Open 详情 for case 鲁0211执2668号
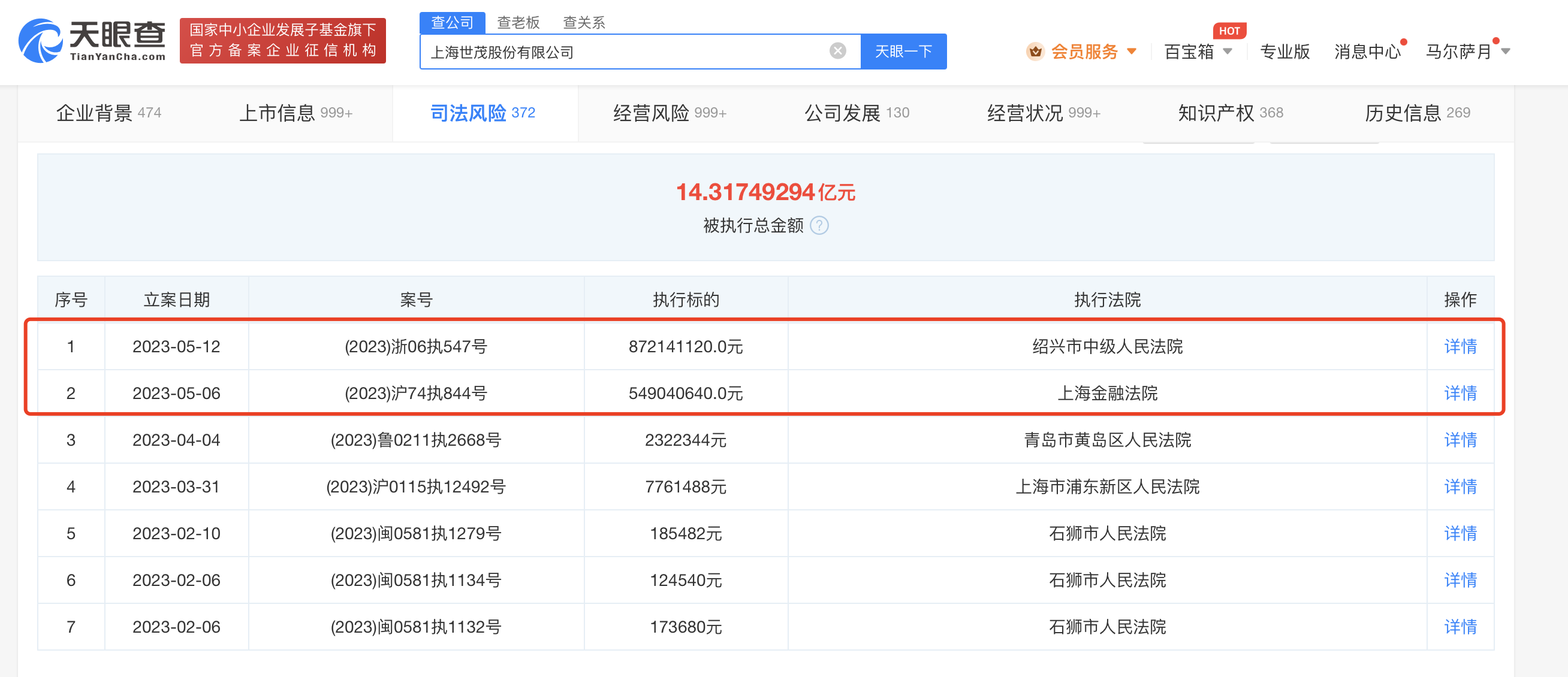This screenshot has width=1568, height=677. 1460,440
